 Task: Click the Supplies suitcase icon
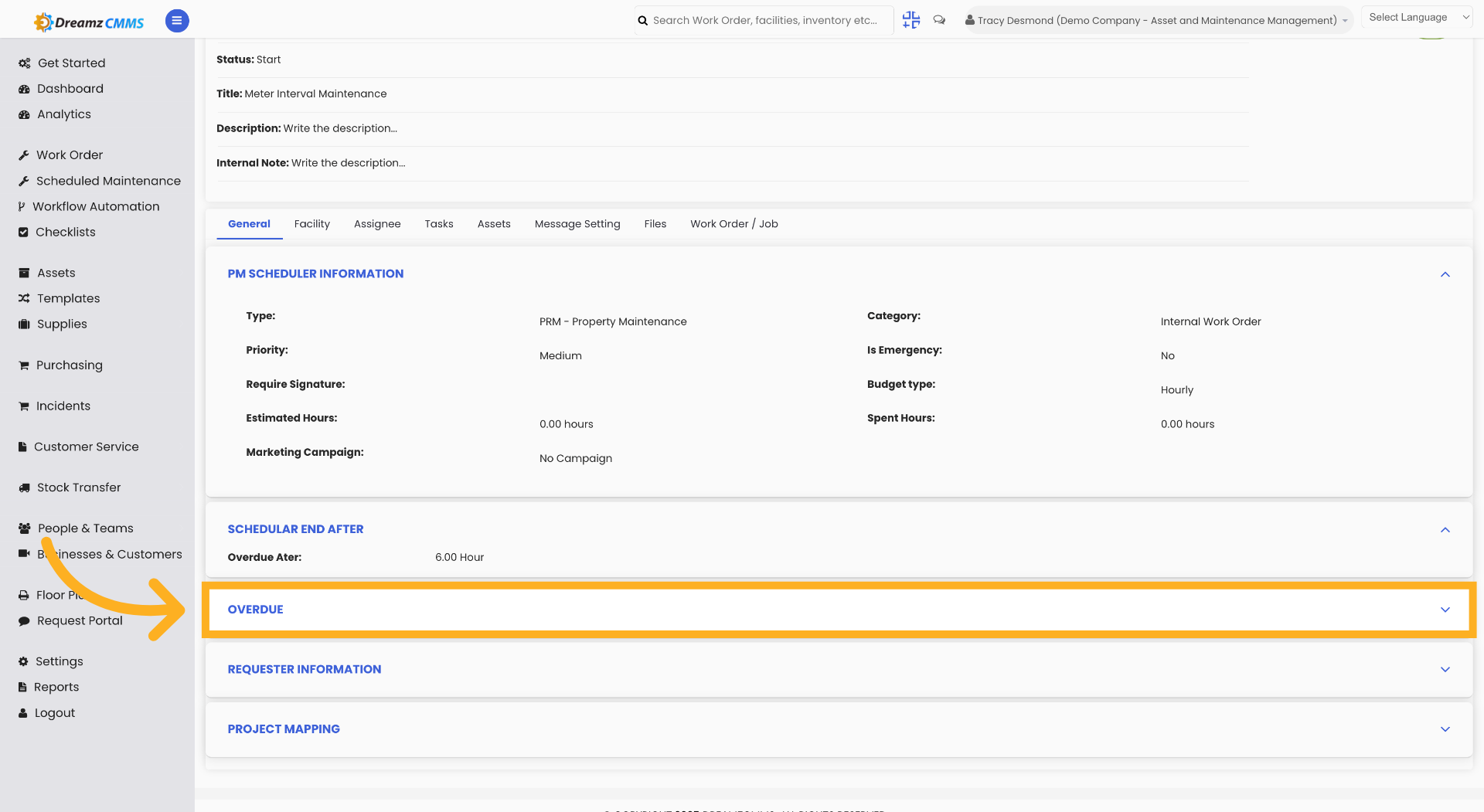[x=24, y=324]
